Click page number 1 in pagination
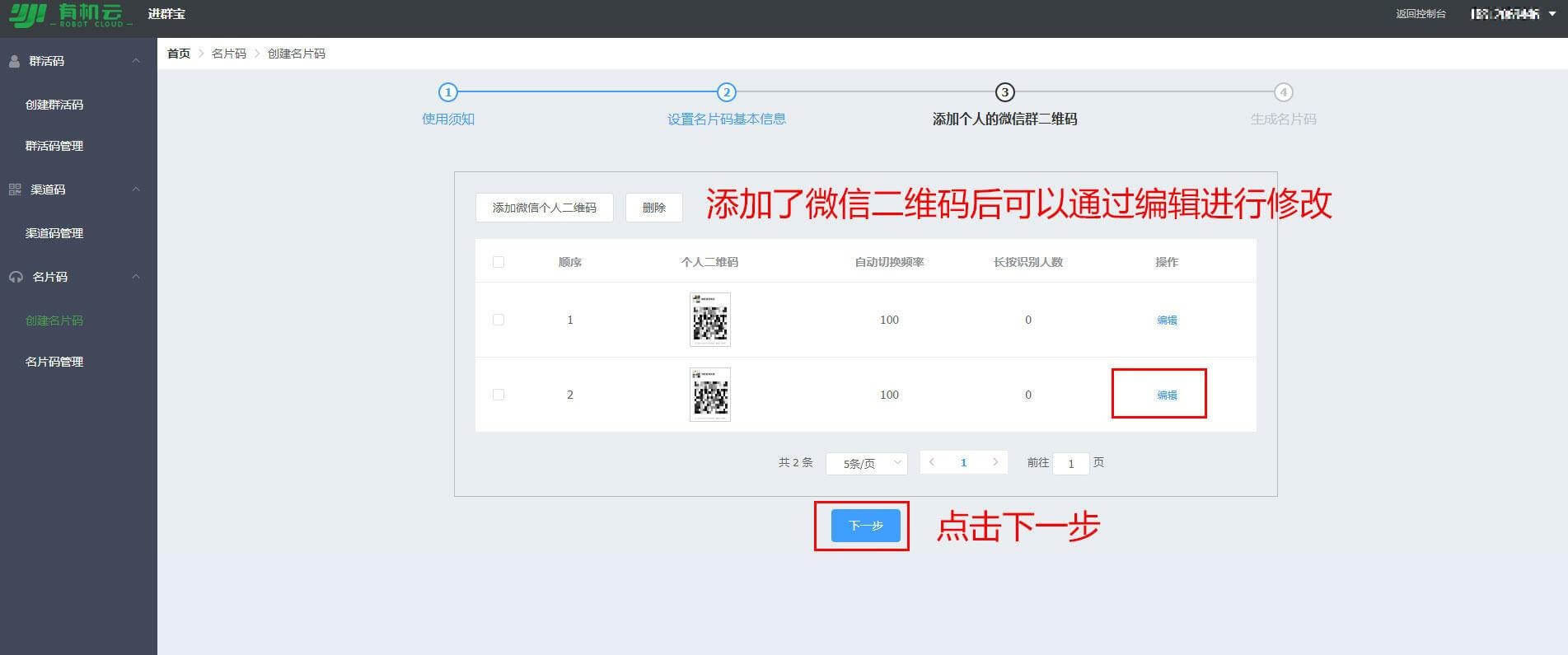 (x=963, y=462)
